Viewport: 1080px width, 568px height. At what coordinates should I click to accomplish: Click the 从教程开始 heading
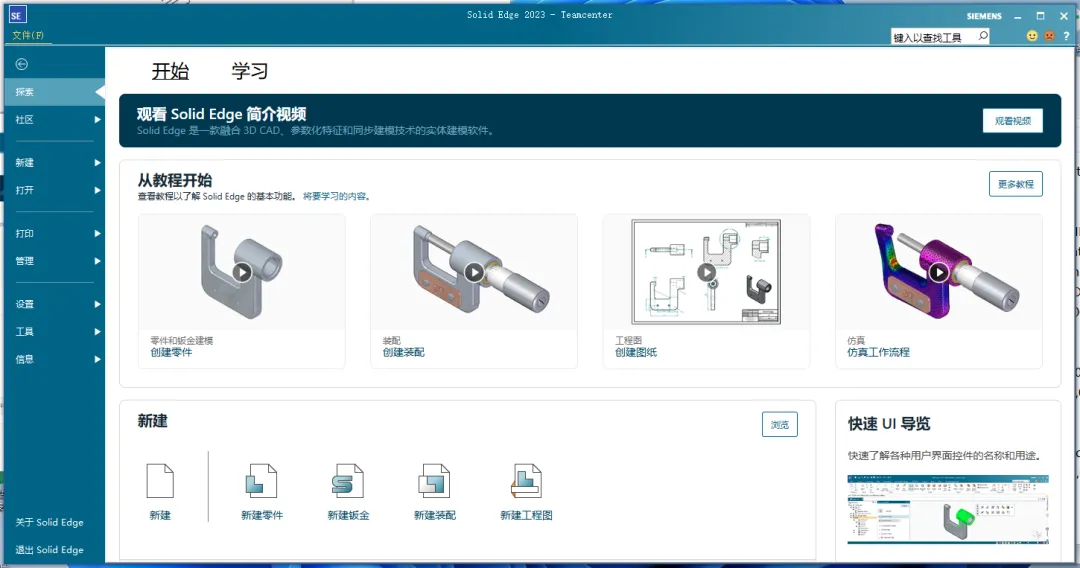click(x=174, y=180)
